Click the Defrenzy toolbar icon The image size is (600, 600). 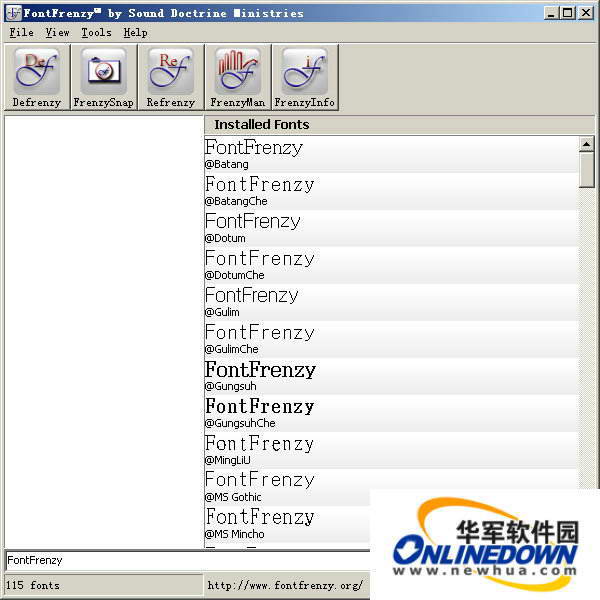click(x=37, y=78)
